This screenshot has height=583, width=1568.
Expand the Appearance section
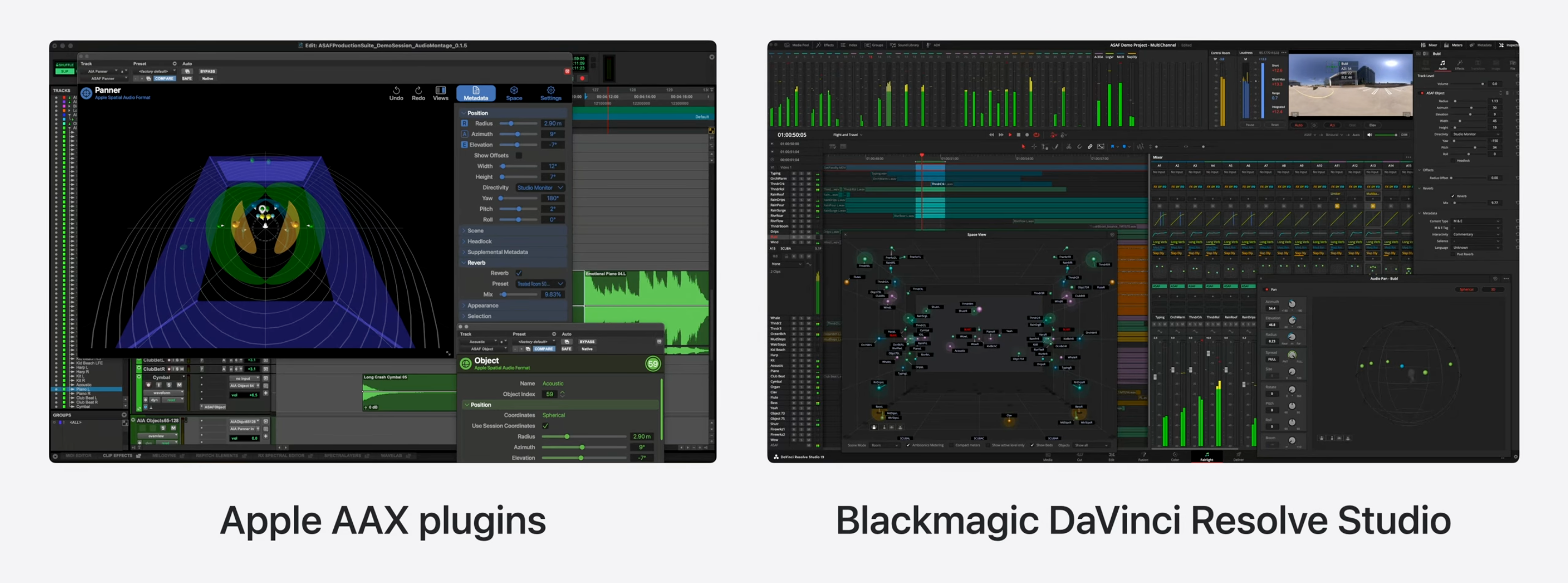(x=482, y=305)
